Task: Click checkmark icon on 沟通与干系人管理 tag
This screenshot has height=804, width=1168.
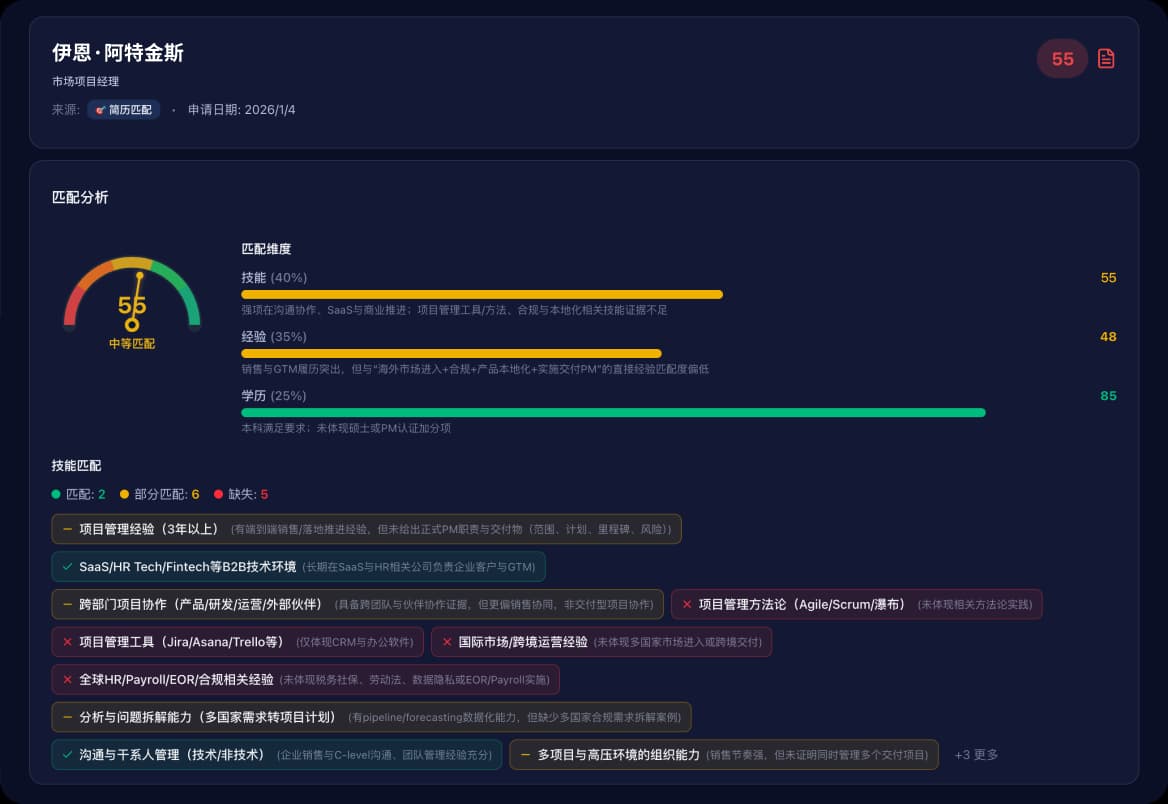Action: pyautogui.click(x=67, y=755)
